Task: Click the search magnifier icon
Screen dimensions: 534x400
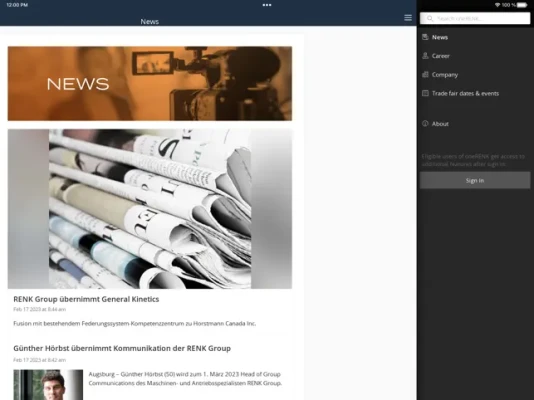Action: [430, 18]
